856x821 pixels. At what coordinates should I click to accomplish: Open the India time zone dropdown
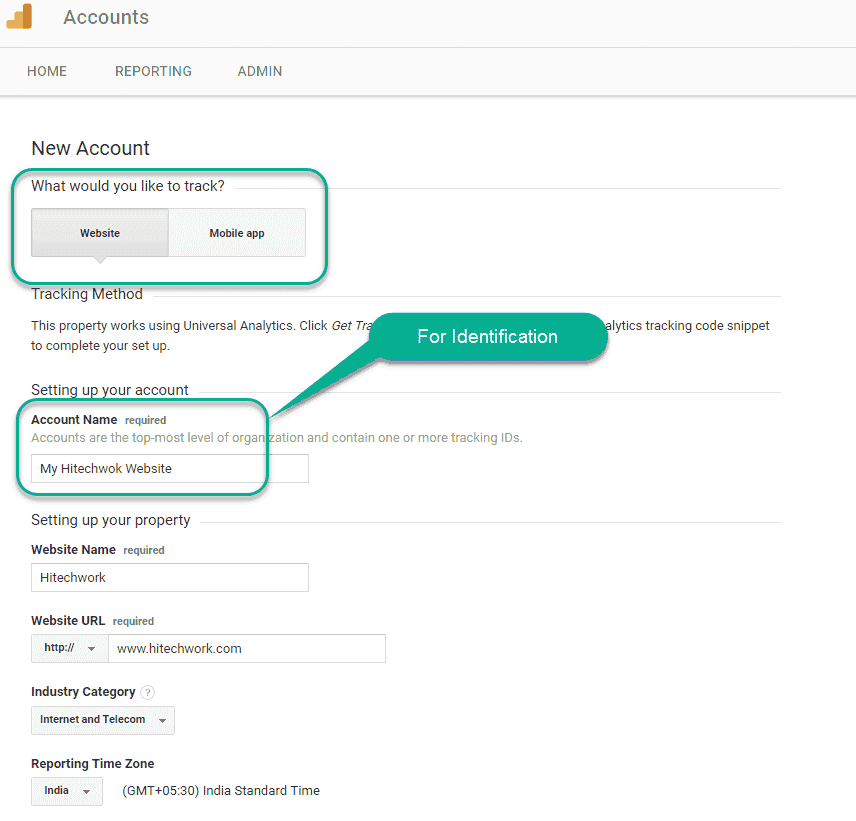(x=67, y=791)
